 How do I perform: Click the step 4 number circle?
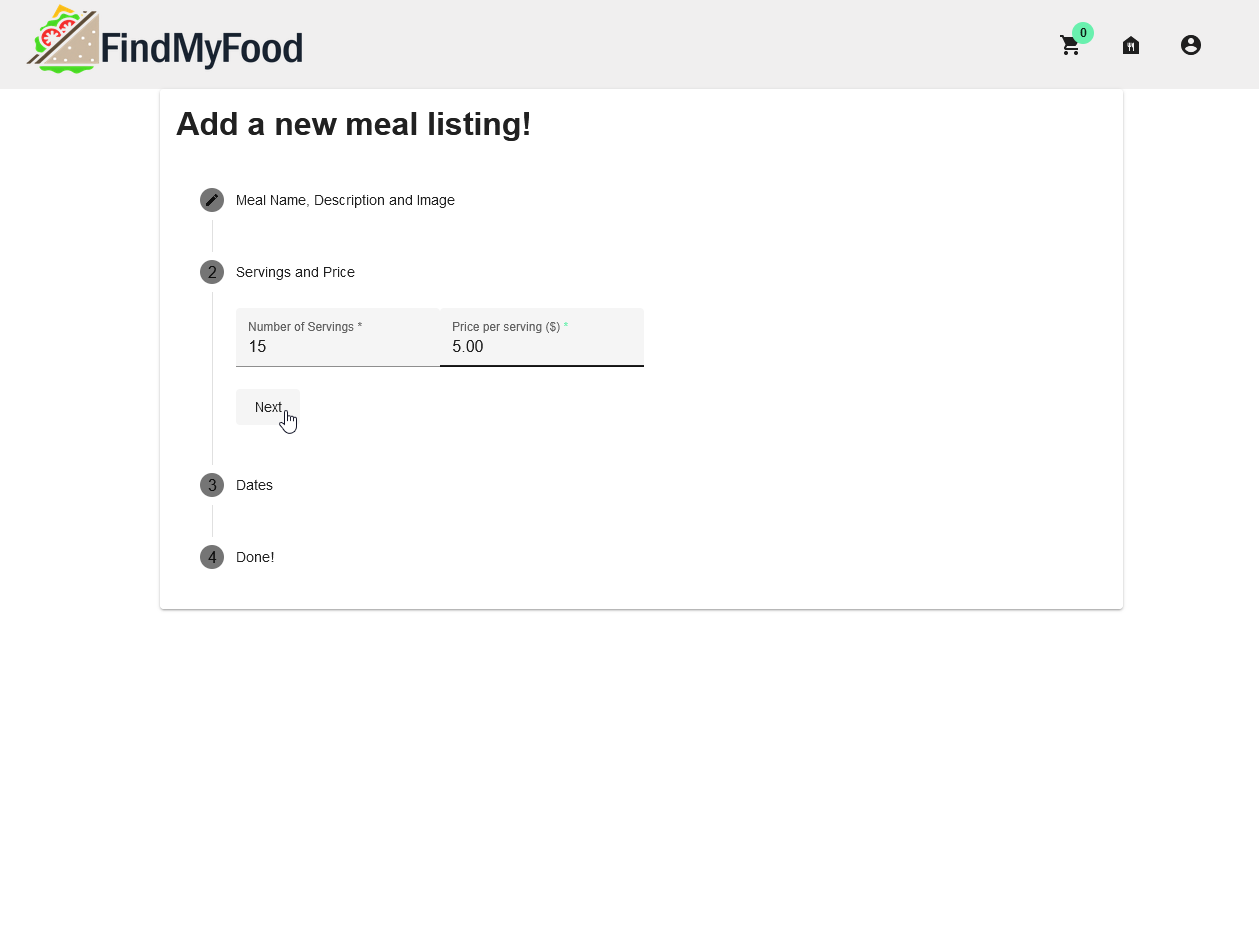pyautogui.click(x=212, y=557)
